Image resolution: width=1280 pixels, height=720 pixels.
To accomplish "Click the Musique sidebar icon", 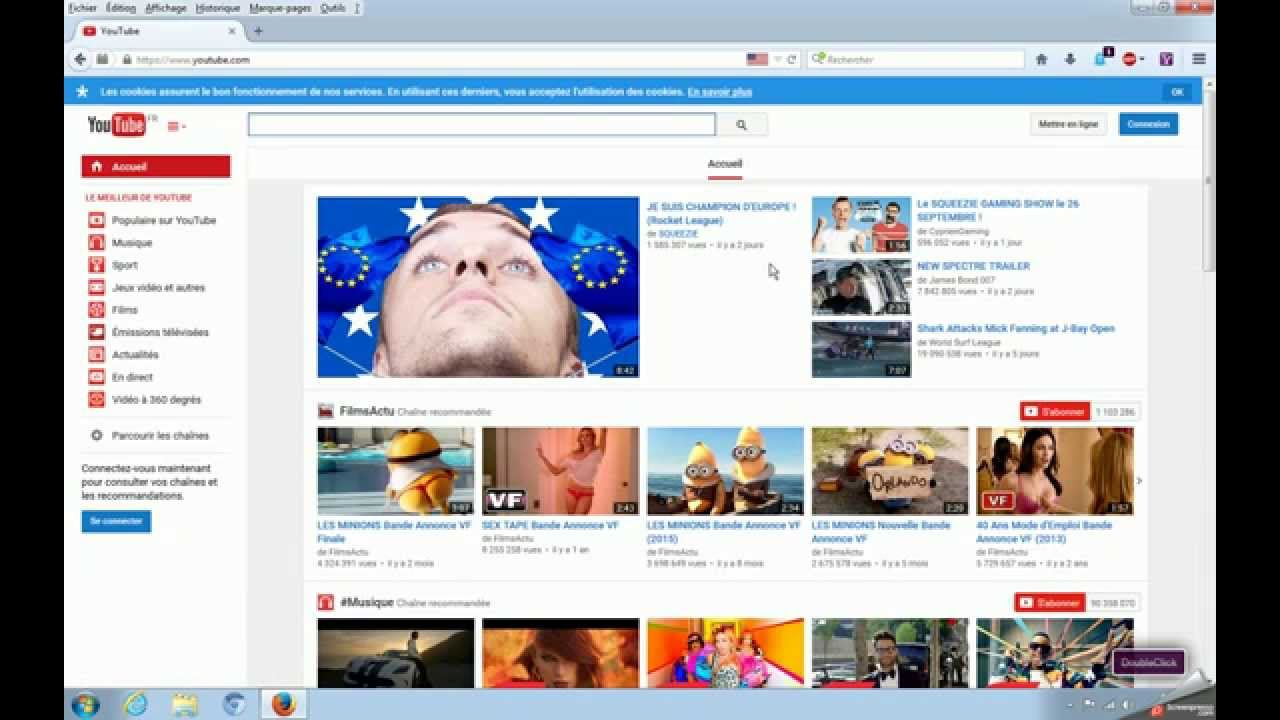I will (x=96, y=243).
